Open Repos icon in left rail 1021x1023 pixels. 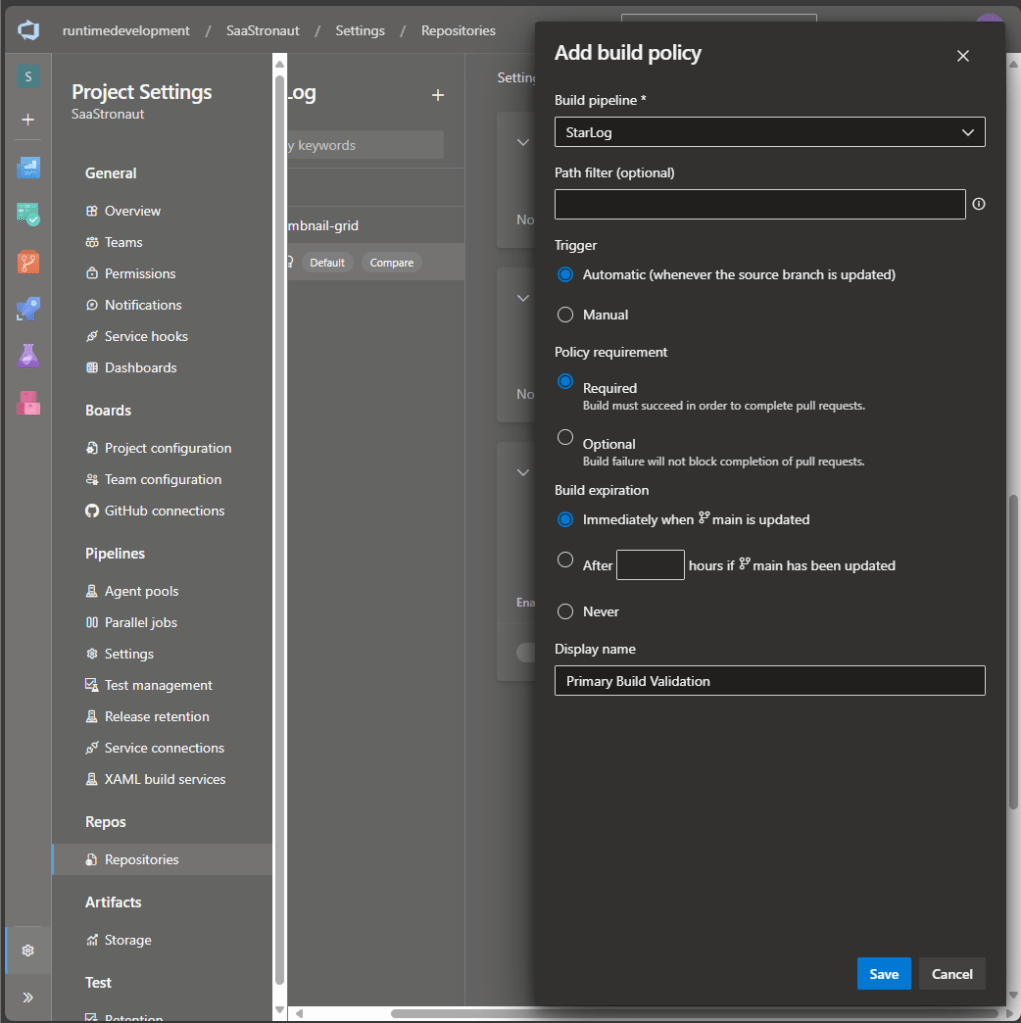pos(28,262)
